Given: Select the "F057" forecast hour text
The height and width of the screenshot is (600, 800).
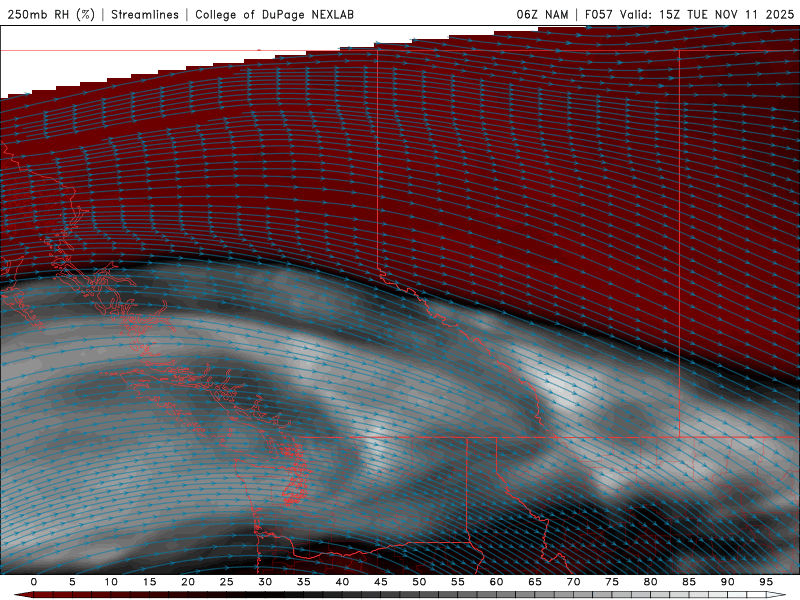Looking at the screenshot, I should (x=599, y=14).
